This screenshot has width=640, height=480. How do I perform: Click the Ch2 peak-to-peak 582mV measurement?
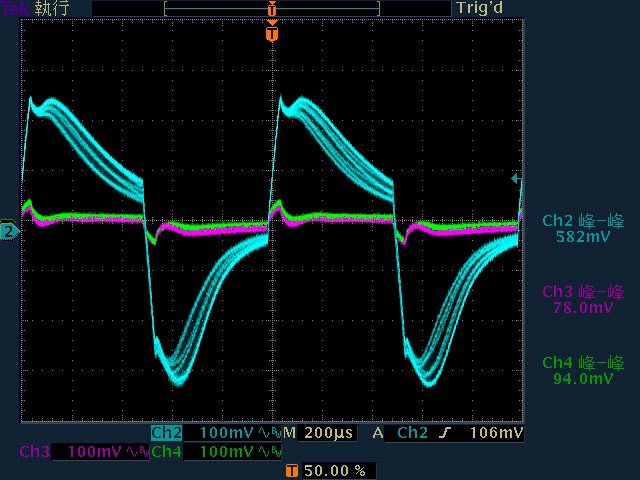583,229
